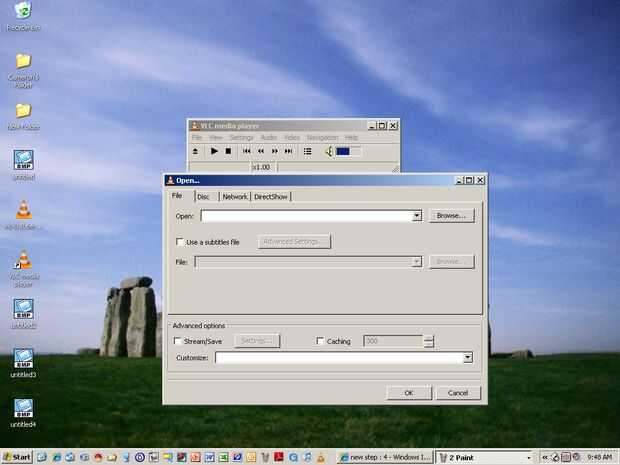Click the rewind (slower) icon in VLC toolbar
The height and width of the screenshot is (465, 620).
tap(261, 151)
